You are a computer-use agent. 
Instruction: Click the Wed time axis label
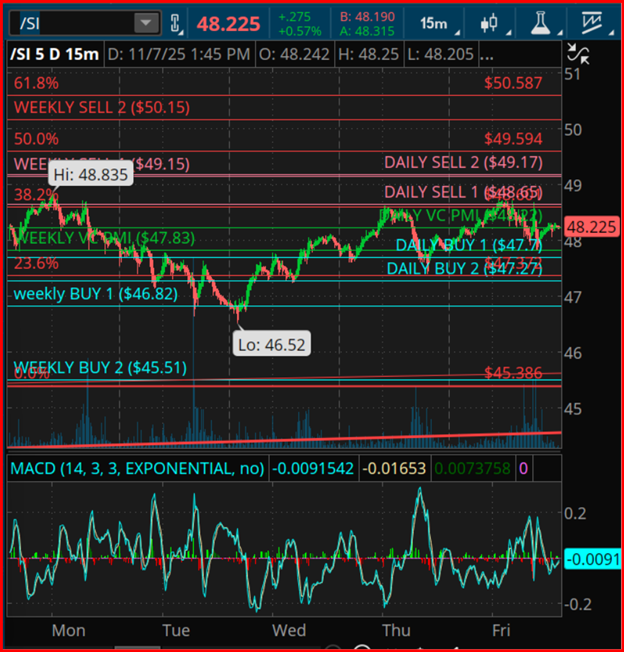[289, 631]
